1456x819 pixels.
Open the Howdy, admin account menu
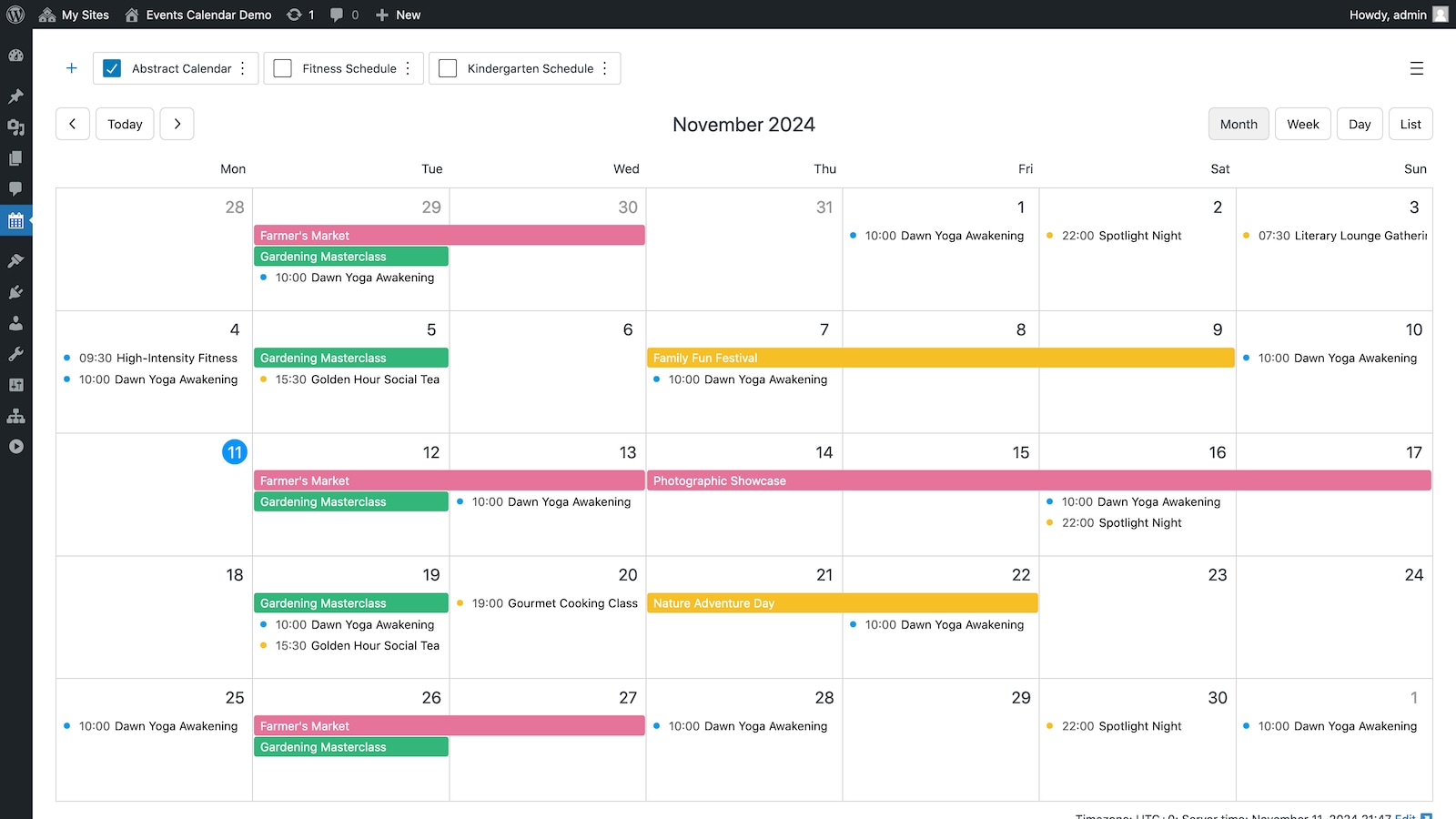click(x=1399, y=15)
